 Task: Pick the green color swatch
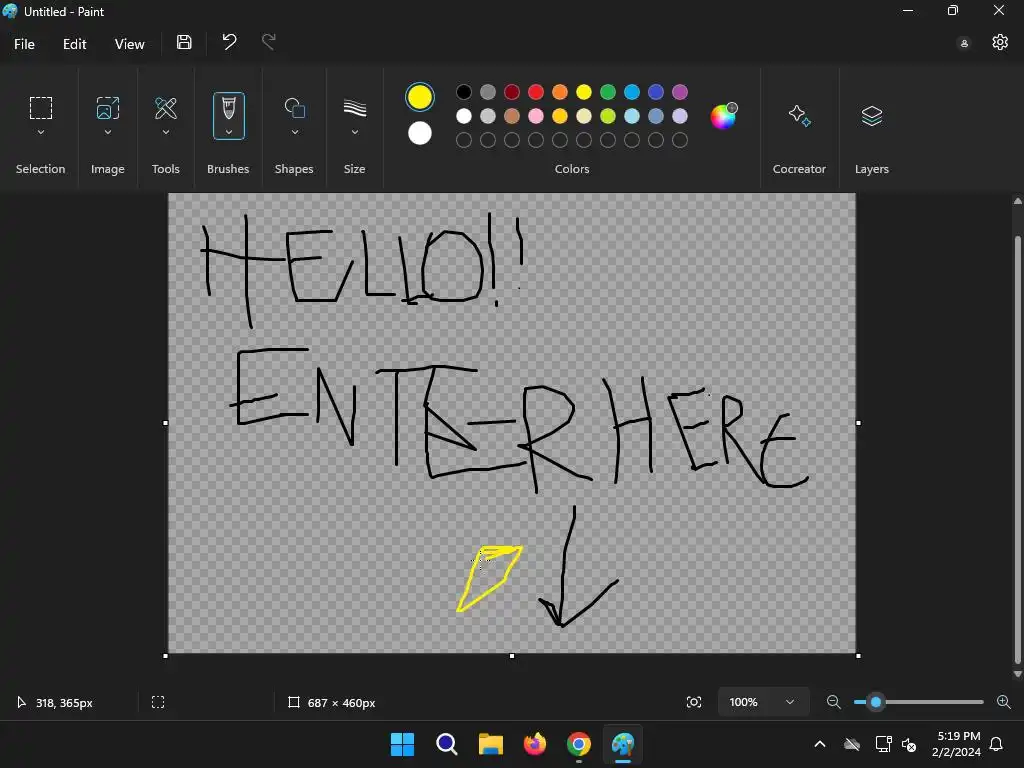[608, 92]
